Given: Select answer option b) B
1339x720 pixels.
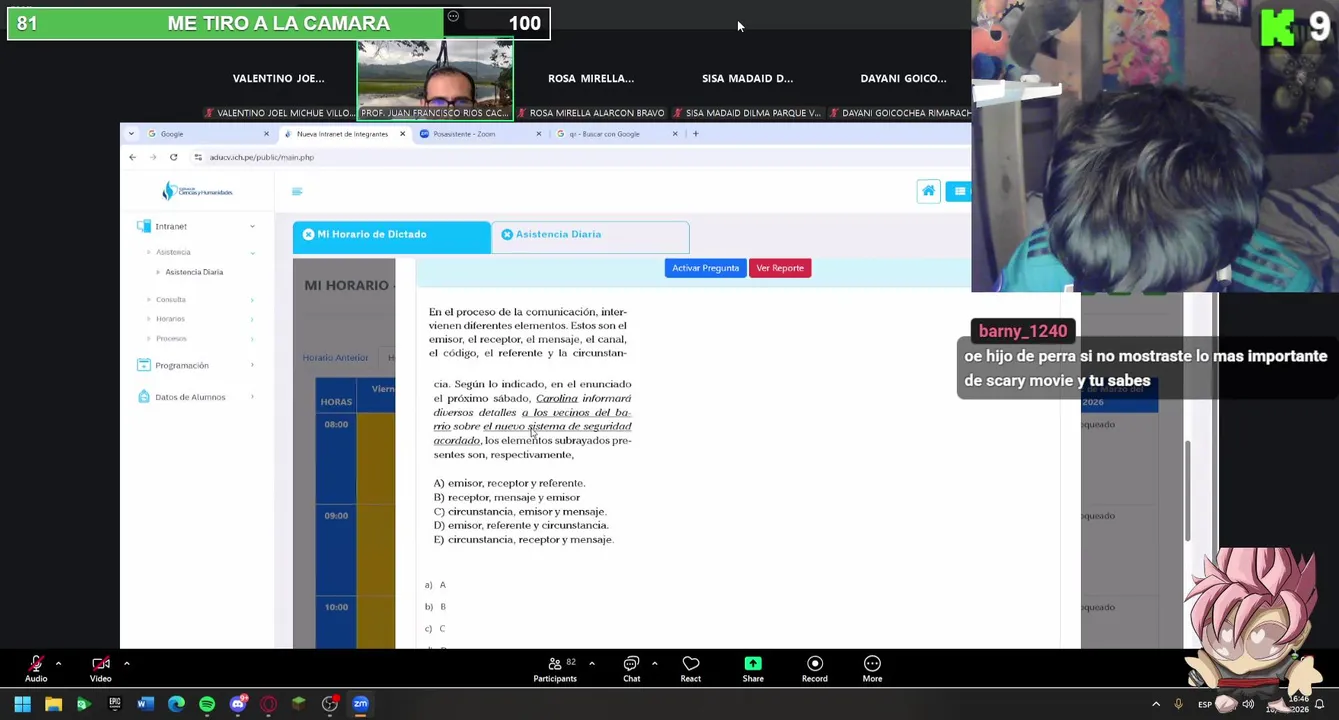Looking at the screenshot, I should tap(435, 607).
